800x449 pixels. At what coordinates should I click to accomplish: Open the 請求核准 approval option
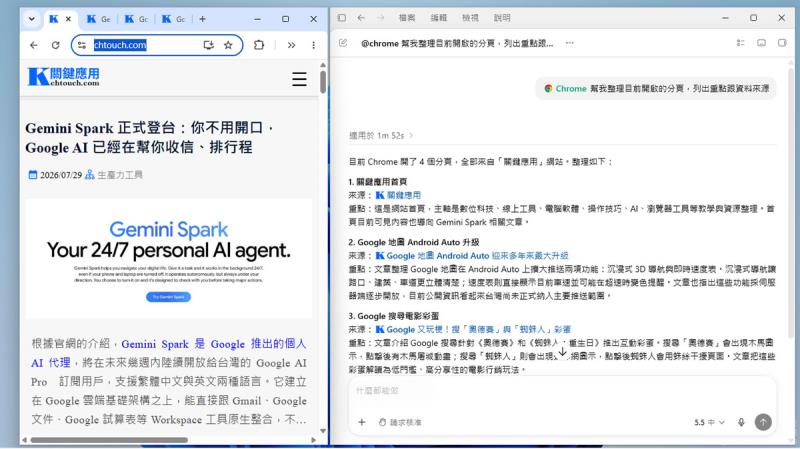401,422
